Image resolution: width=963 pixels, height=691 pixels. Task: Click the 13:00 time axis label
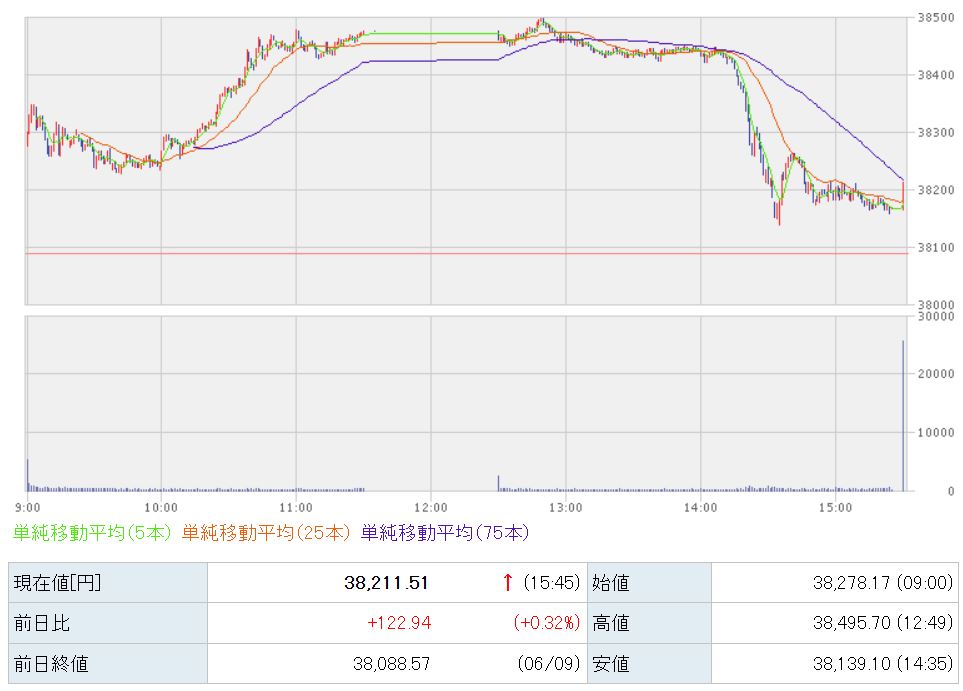click(x=566, y=507)
